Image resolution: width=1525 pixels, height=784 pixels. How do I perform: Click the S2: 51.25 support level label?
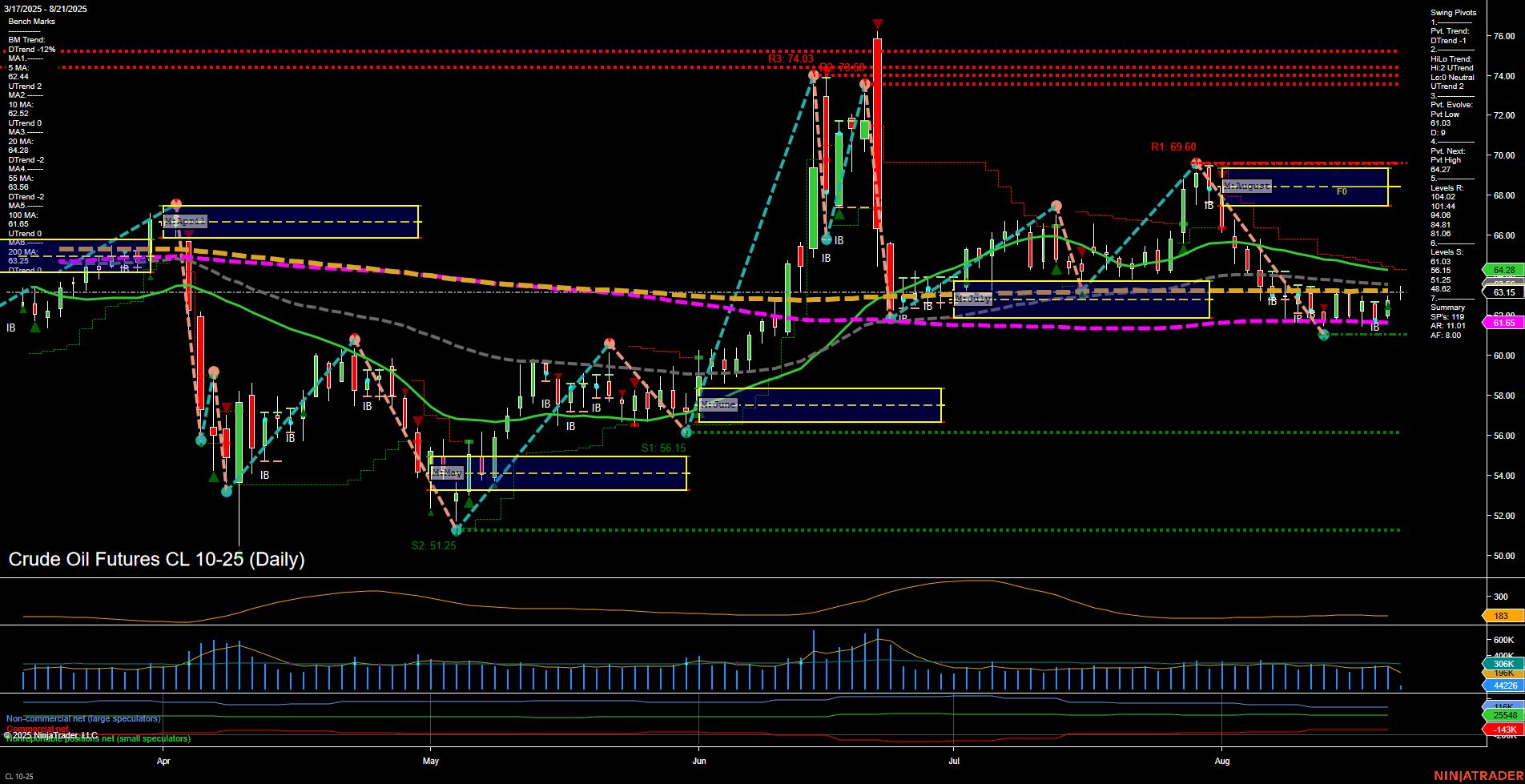[433, 545]
